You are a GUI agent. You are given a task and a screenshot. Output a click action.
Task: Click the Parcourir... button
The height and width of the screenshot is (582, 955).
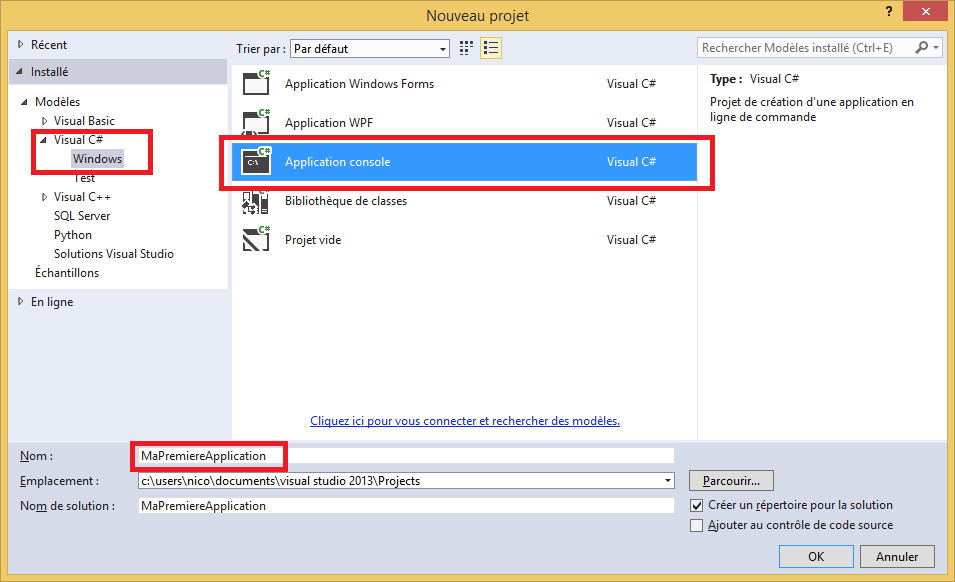pos(731,481)
